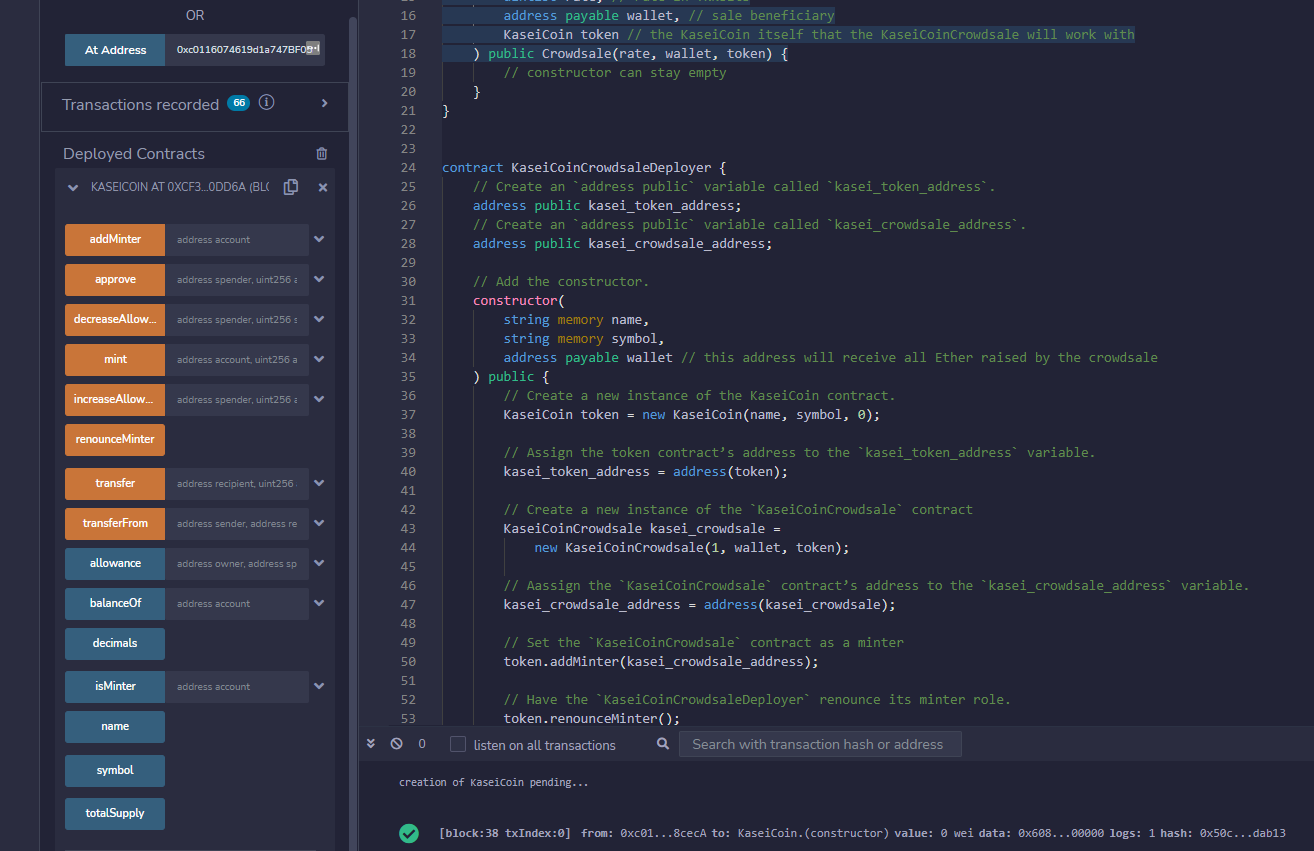
Task: Click the At Address button
Action: point(115,50)
